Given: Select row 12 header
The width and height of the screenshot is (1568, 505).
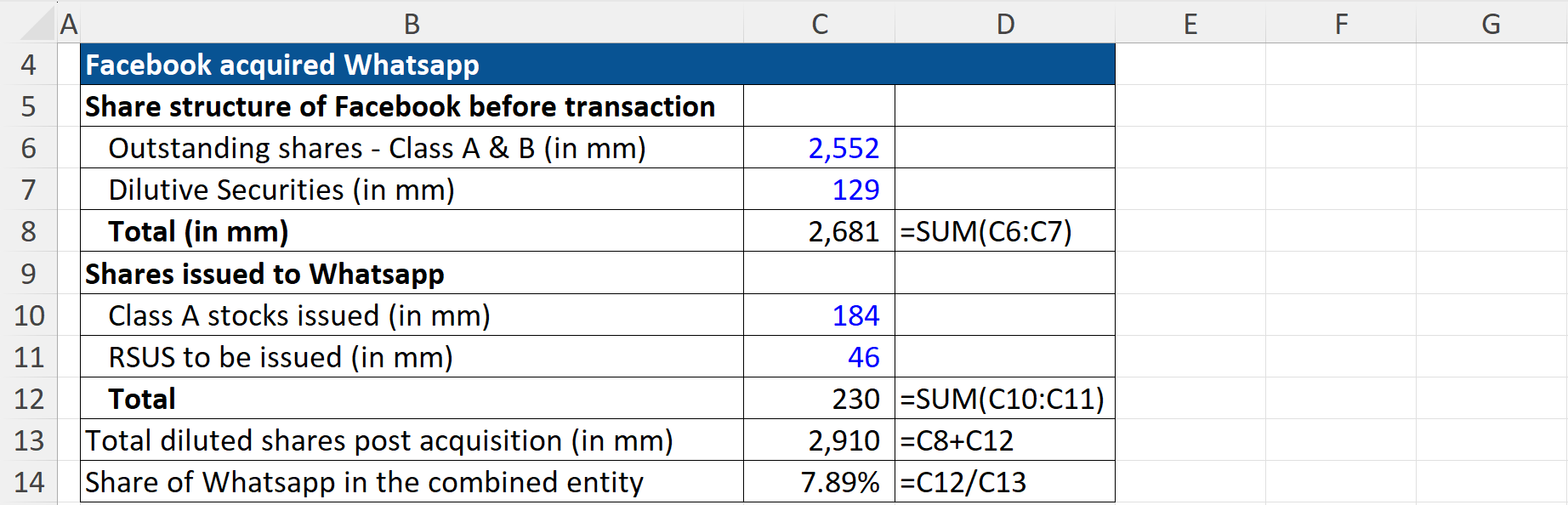Looking at the screenshot, I should (x=28, y=399).
